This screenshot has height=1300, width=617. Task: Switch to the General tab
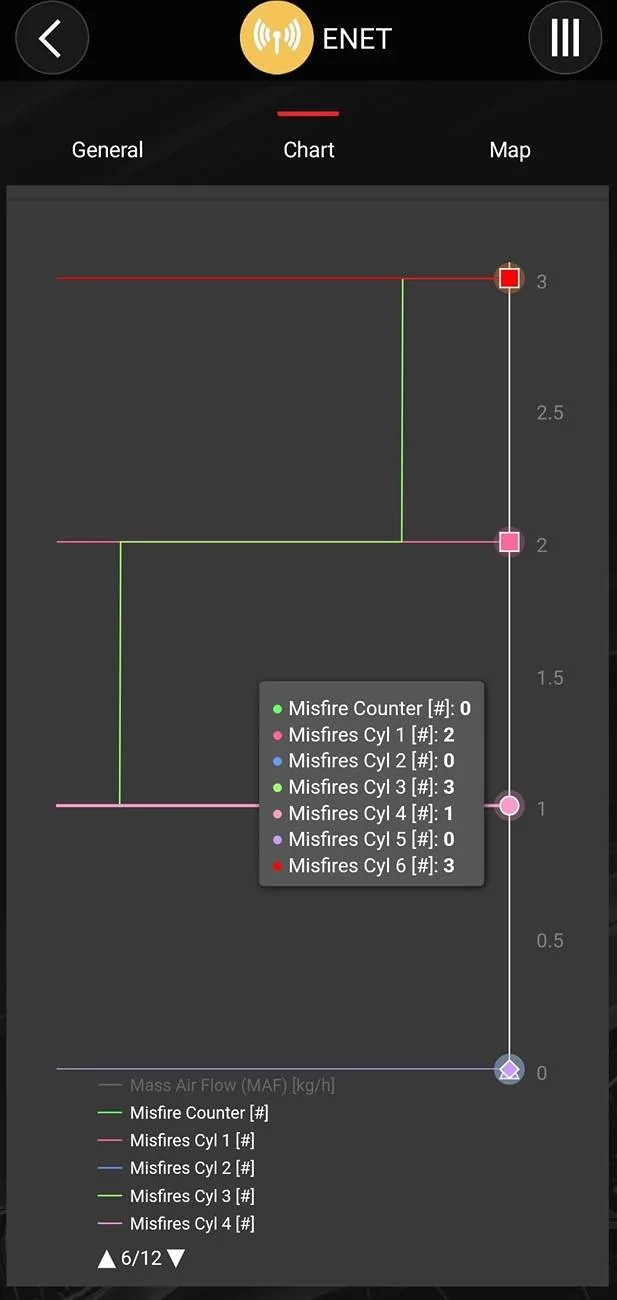coord(108,150)
